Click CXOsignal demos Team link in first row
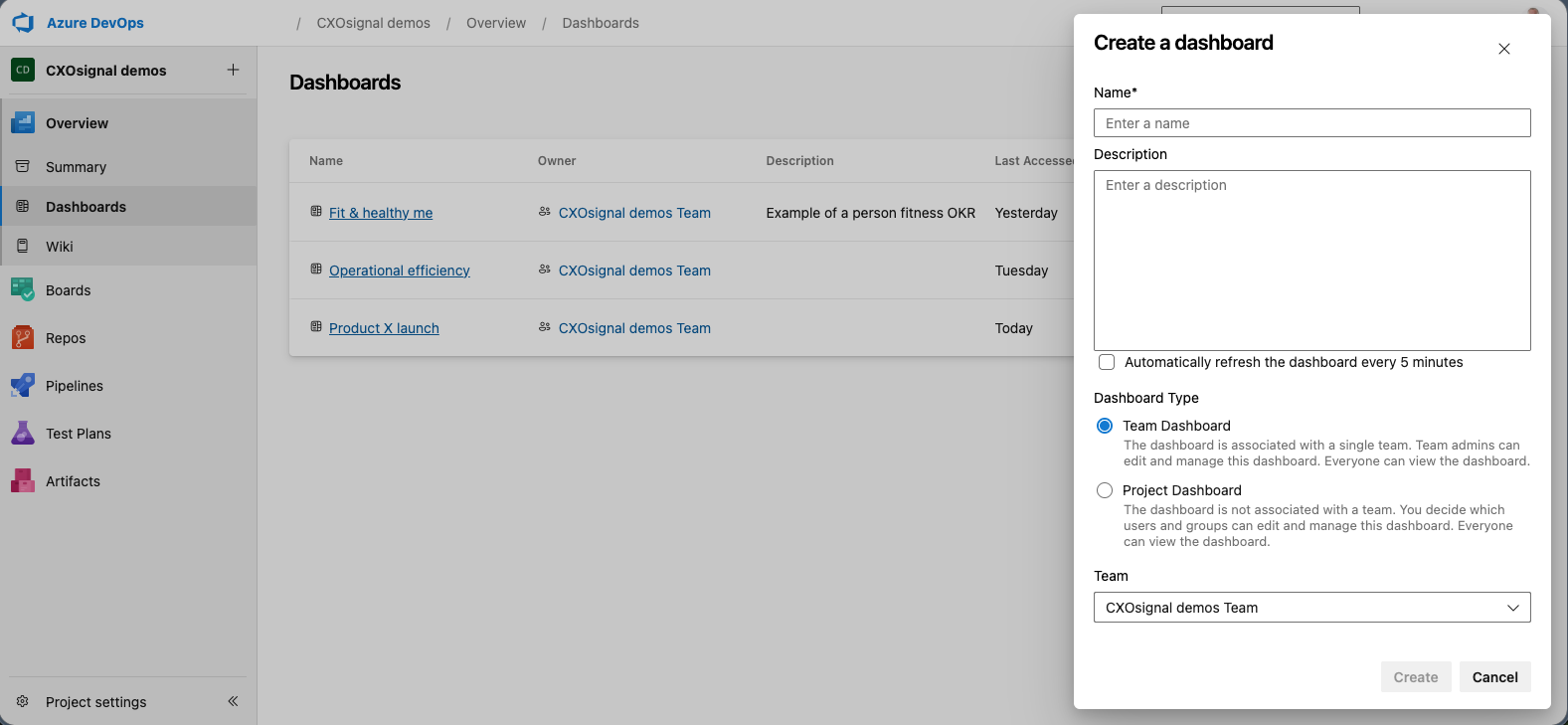 click(x=634, y=213)
